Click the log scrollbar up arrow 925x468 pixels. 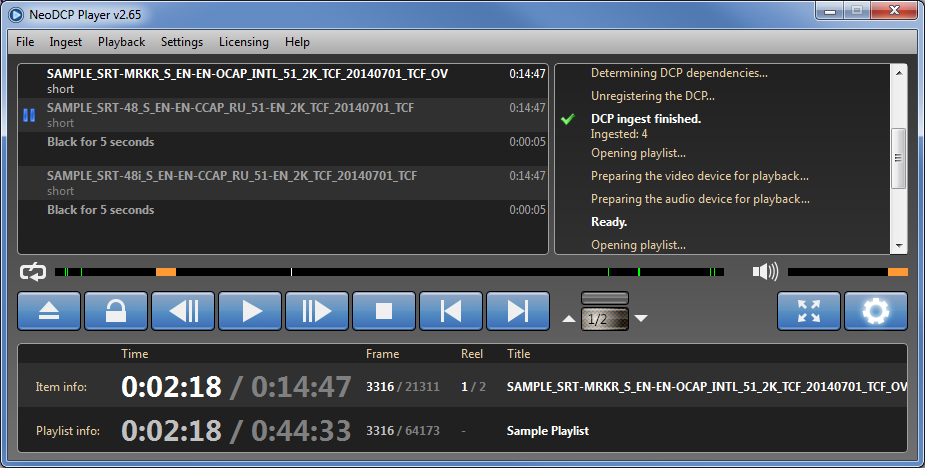coord(898,73)
